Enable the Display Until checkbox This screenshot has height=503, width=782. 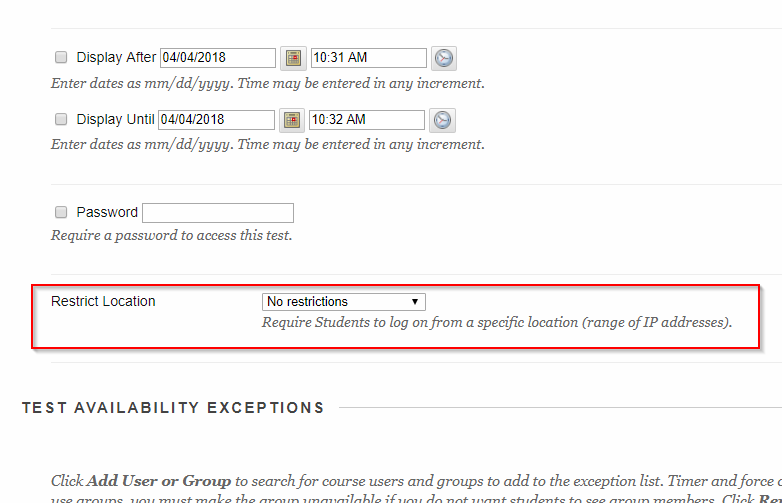61,119
